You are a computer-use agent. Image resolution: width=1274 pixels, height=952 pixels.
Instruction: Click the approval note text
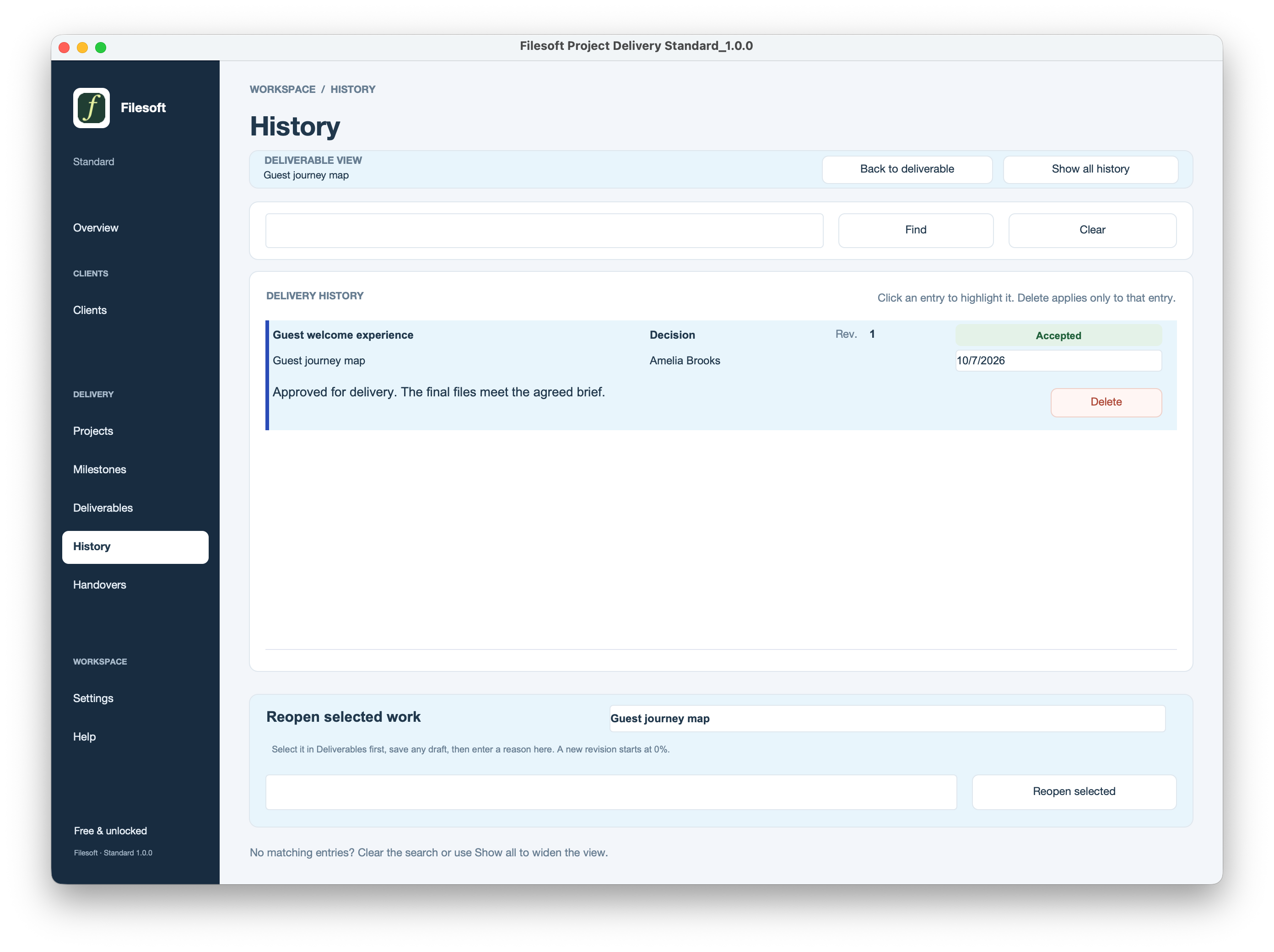point(438,392)
